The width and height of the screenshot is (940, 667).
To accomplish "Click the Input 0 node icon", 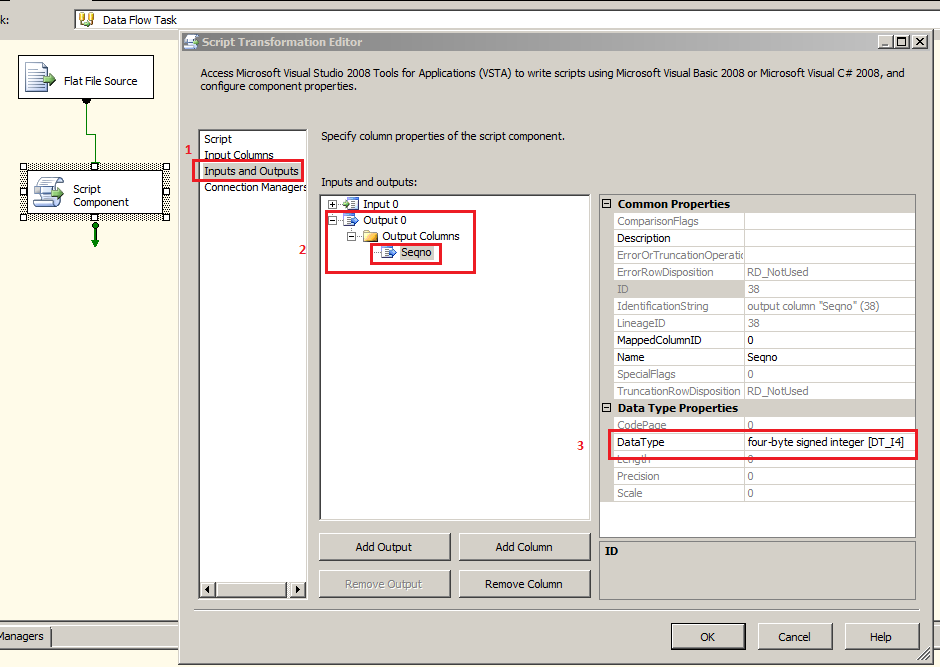I will pyautogui.click(x=352, y=203).
